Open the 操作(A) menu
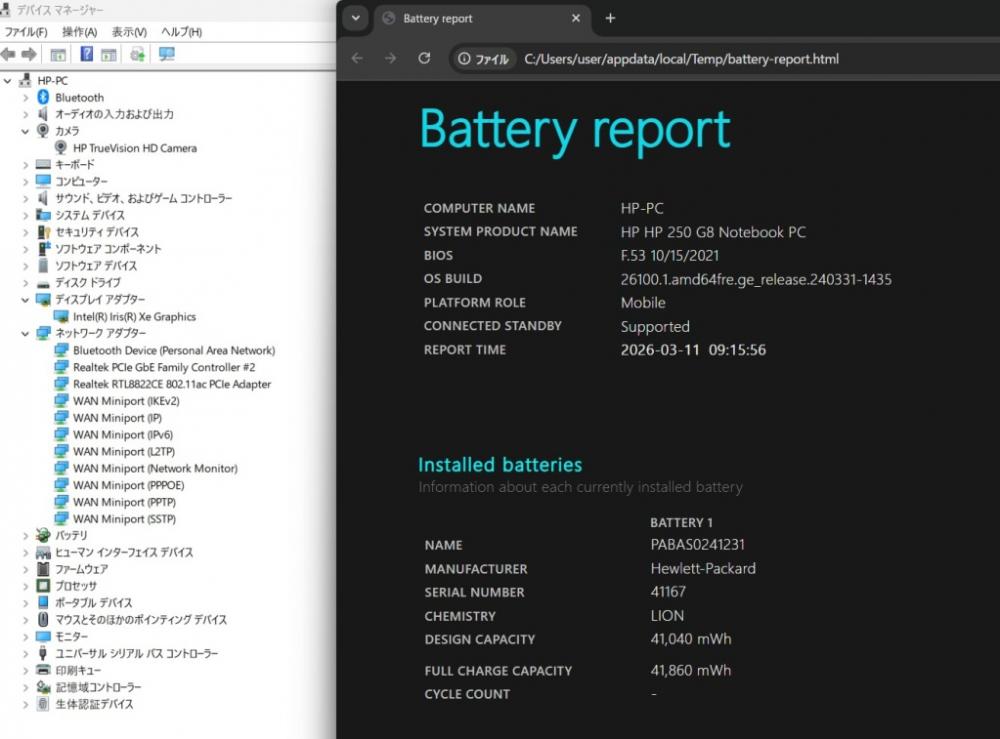This screenshot has height=739, width=1000. (x=80, y=32)
